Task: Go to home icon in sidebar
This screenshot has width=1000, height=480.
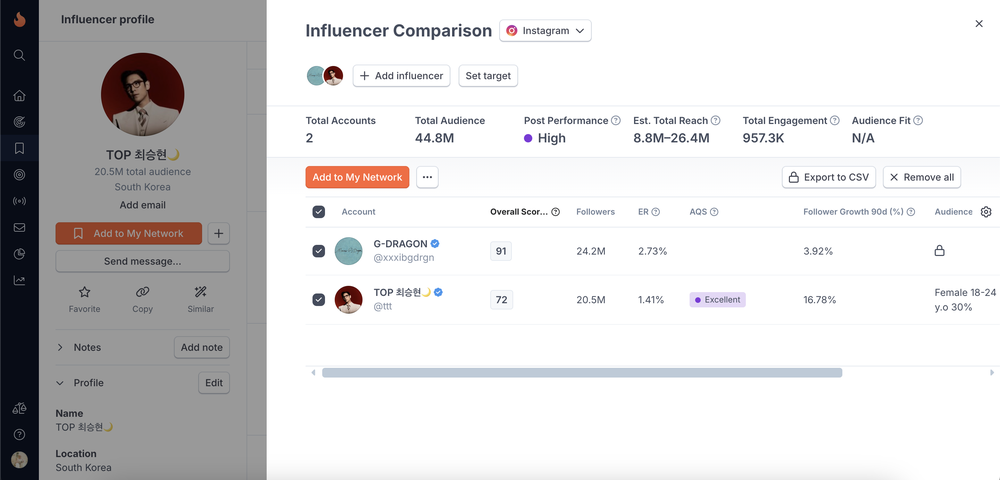Action: point(19,96)
